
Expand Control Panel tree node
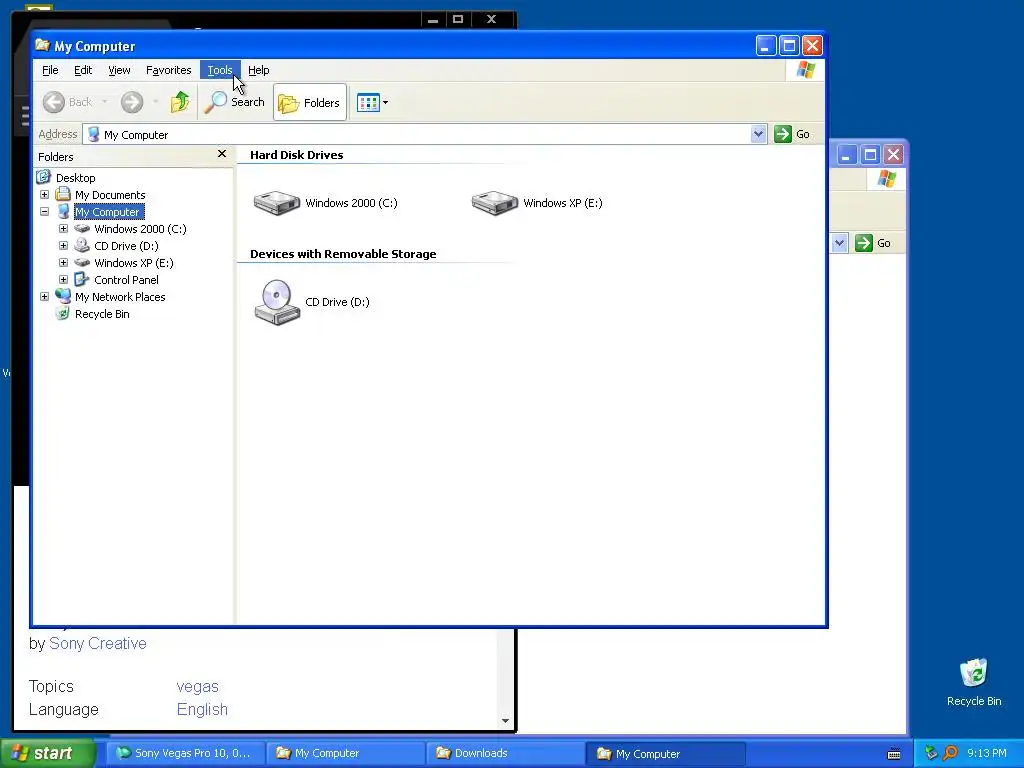63,280
